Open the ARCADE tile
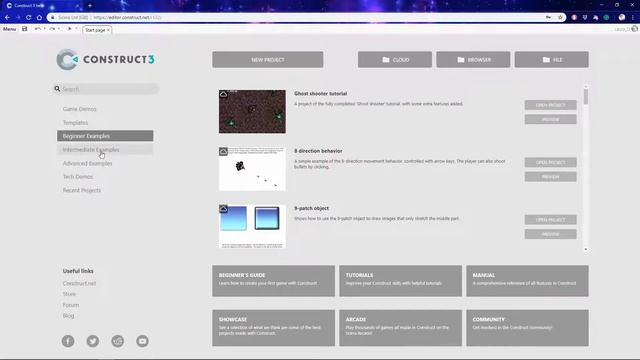640x360 pixels. pos(400,328)
